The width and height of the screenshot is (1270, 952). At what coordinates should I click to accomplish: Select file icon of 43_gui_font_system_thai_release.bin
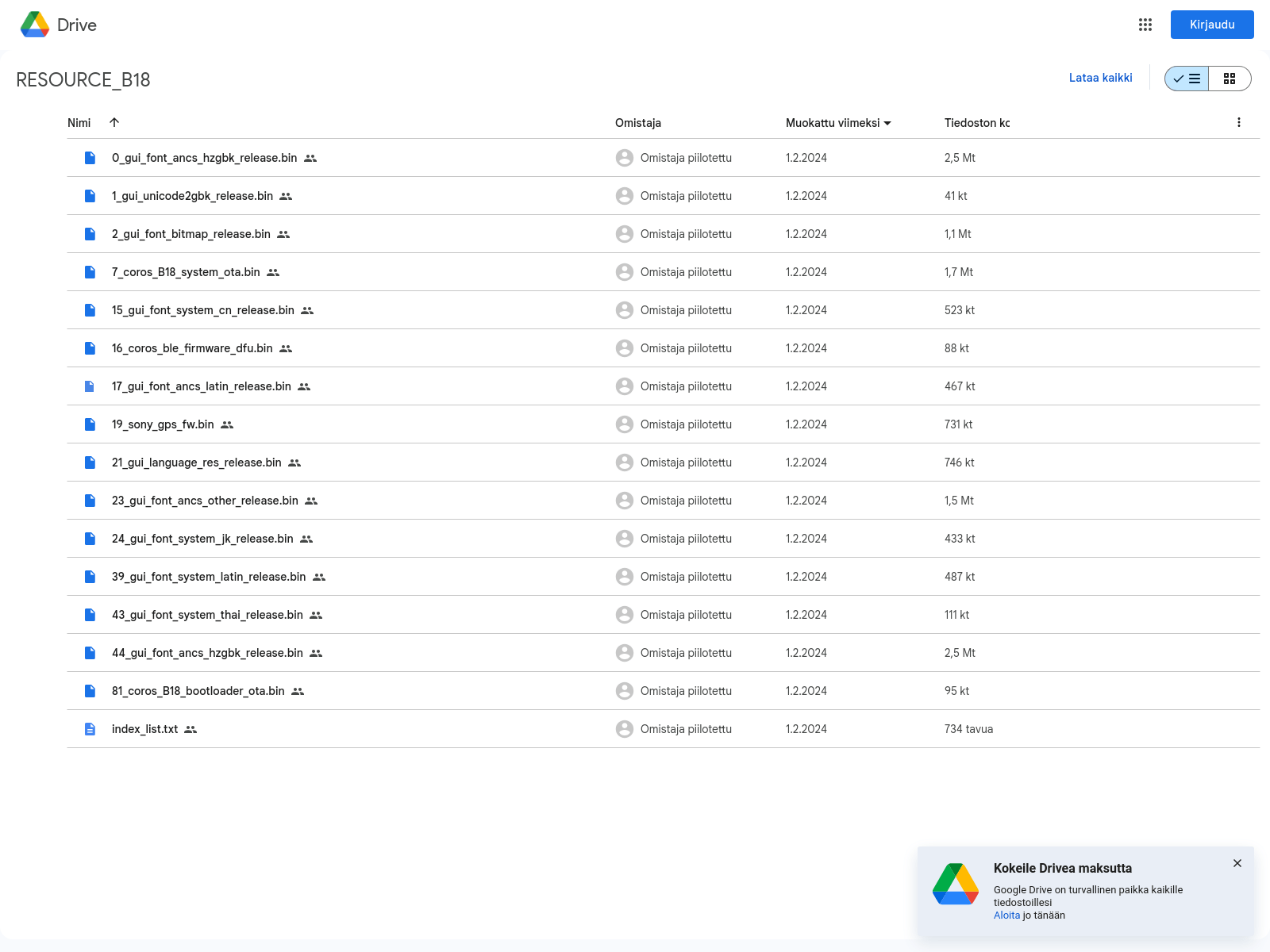(90, 615)
